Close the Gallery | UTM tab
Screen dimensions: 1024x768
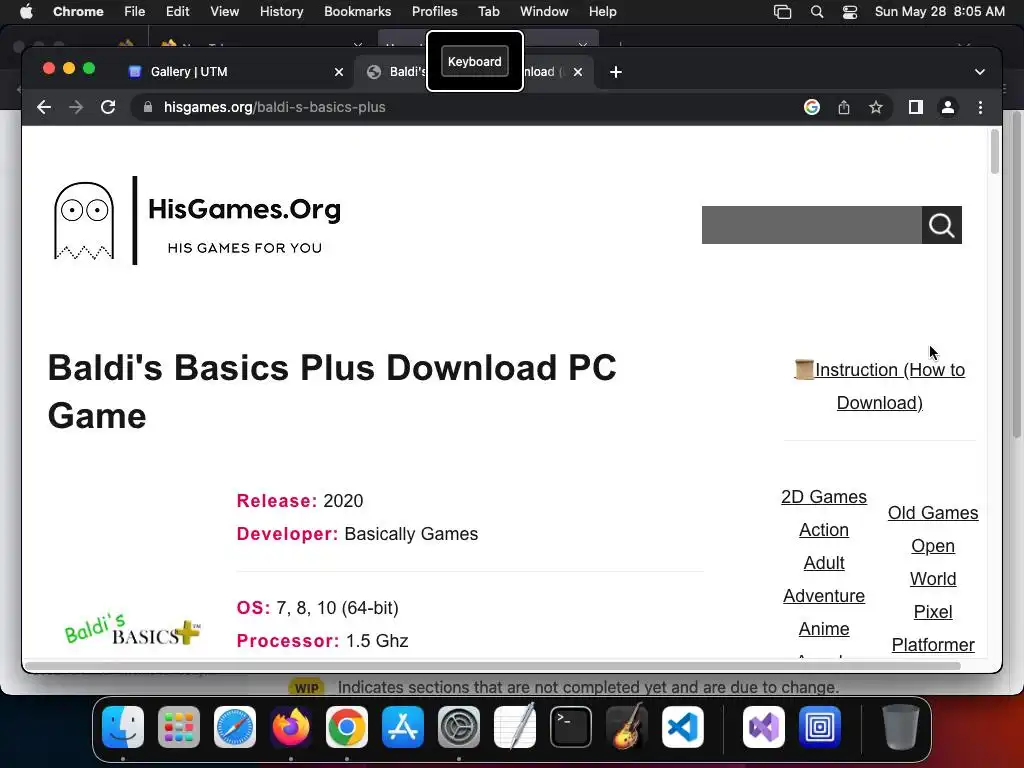(339, 72)
